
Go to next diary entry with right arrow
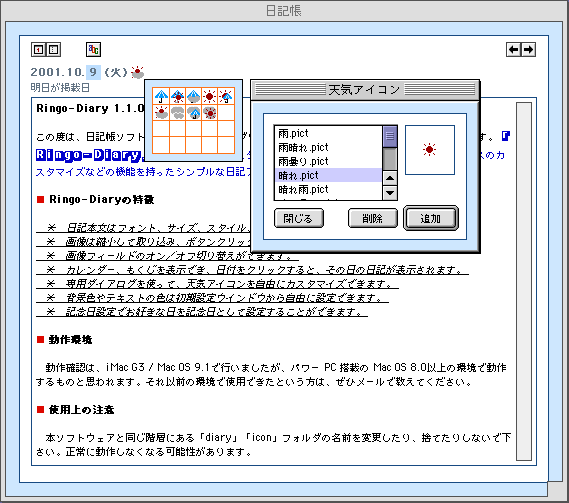click(x=529, y=50)
